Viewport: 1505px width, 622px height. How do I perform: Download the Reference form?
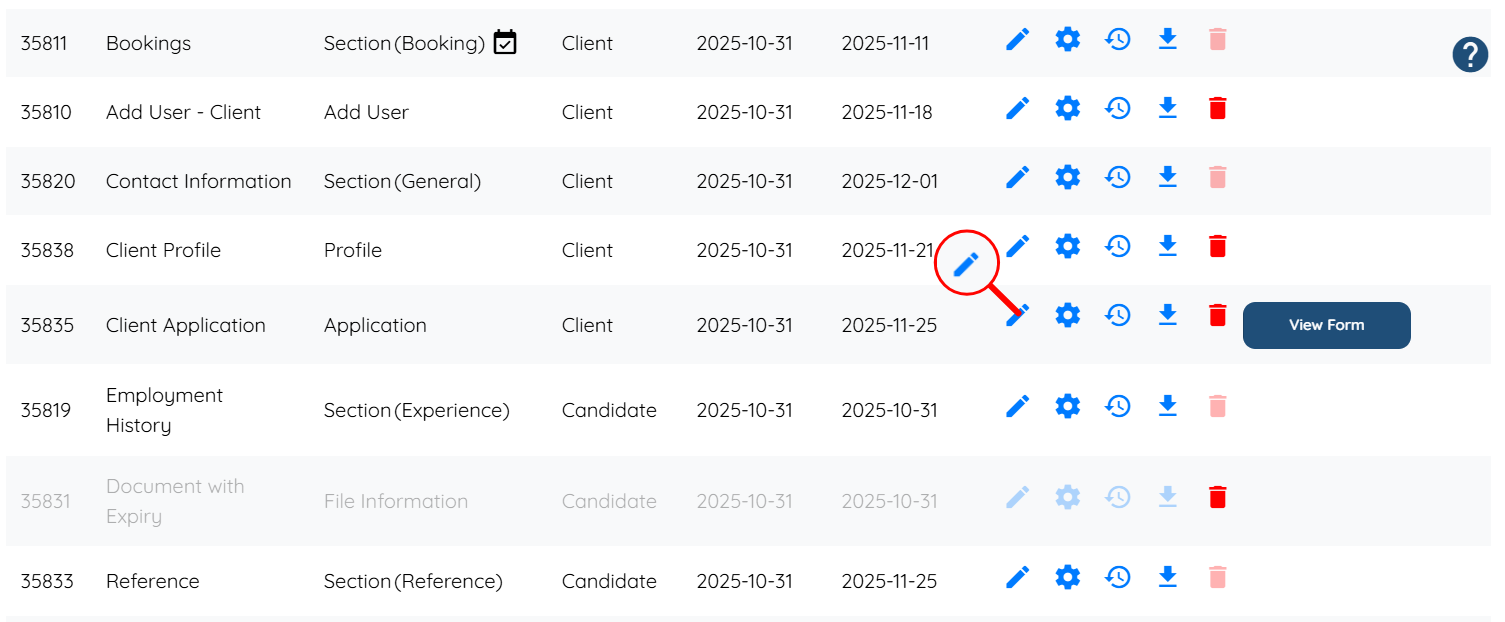1167,577
